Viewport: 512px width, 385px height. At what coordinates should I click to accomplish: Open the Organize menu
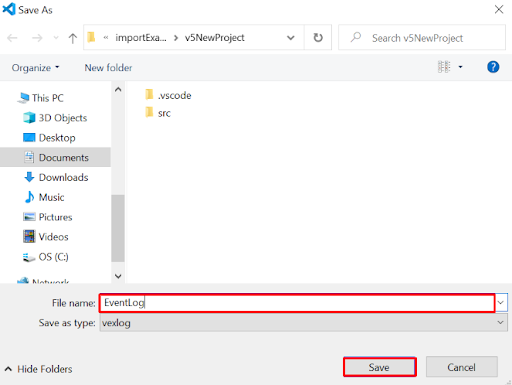[x=35, y=68]
